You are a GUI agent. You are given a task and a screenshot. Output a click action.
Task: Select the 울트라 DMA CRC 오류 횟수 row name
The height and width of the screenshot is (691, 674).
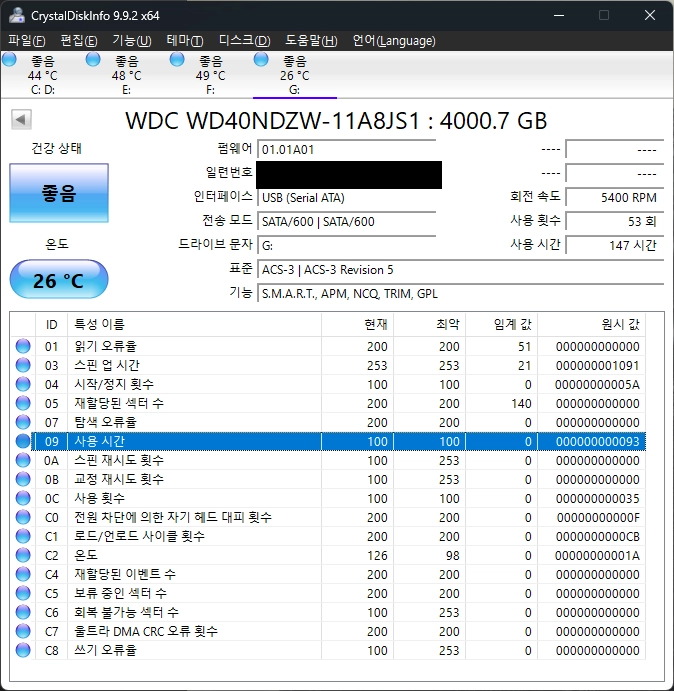point(146,632)
